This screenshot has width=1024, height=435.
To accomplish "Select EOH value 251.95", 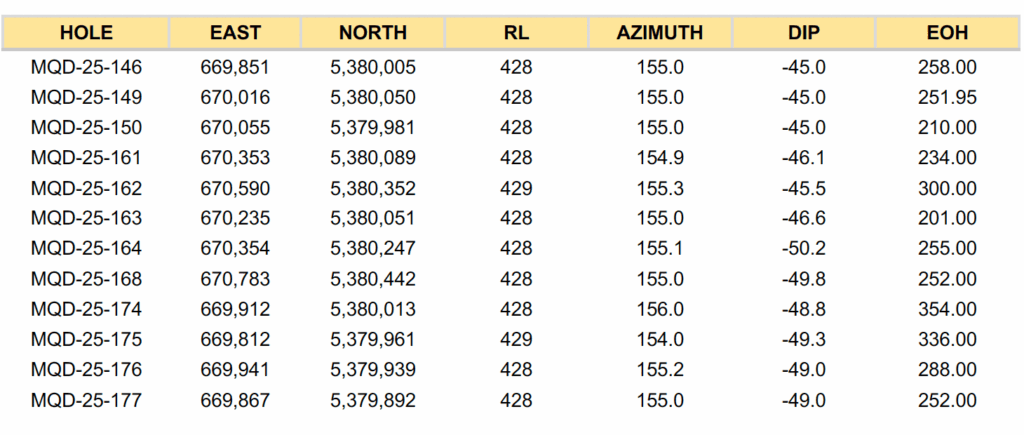I will click(948, 97).
